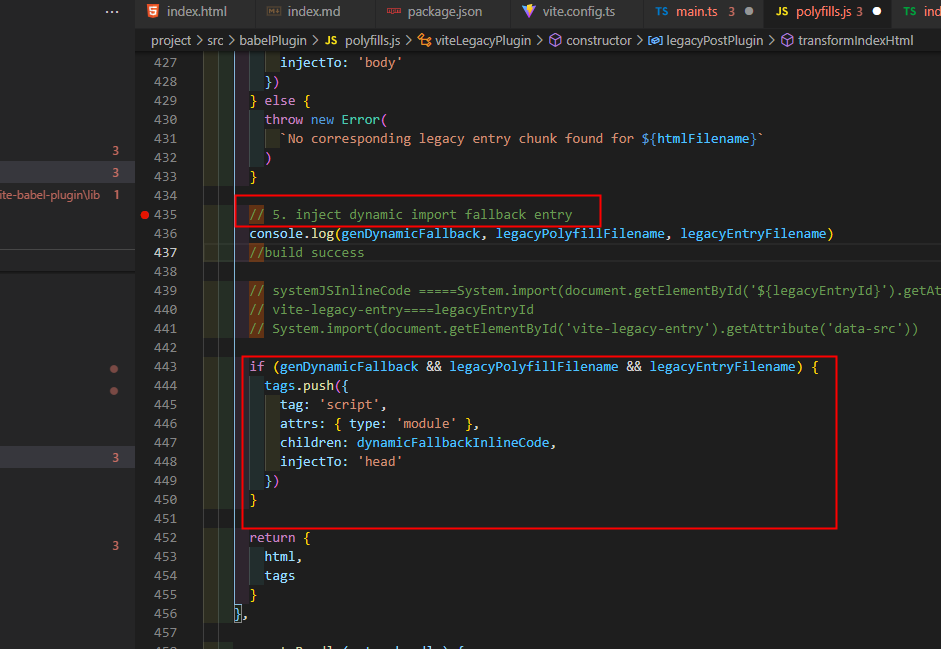Click the Markdown icon on the index.md tab

point(274,13)
